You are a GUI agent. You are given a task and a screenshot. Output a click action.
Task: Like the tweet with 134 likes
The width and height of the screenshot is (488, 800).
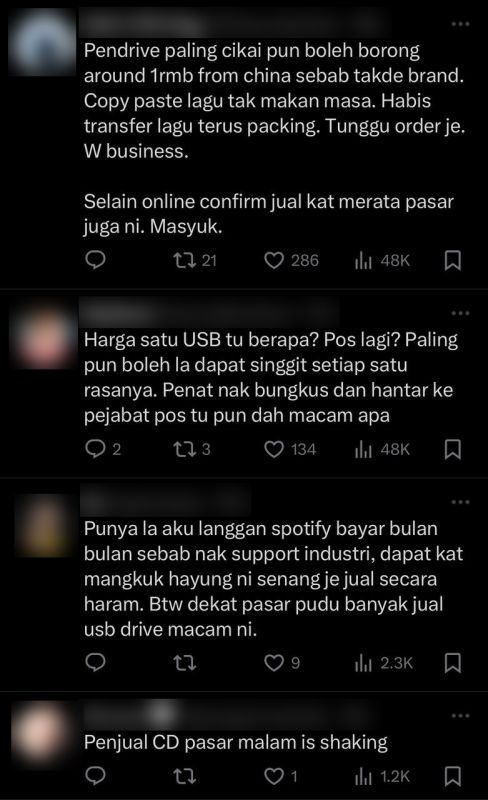290,449
